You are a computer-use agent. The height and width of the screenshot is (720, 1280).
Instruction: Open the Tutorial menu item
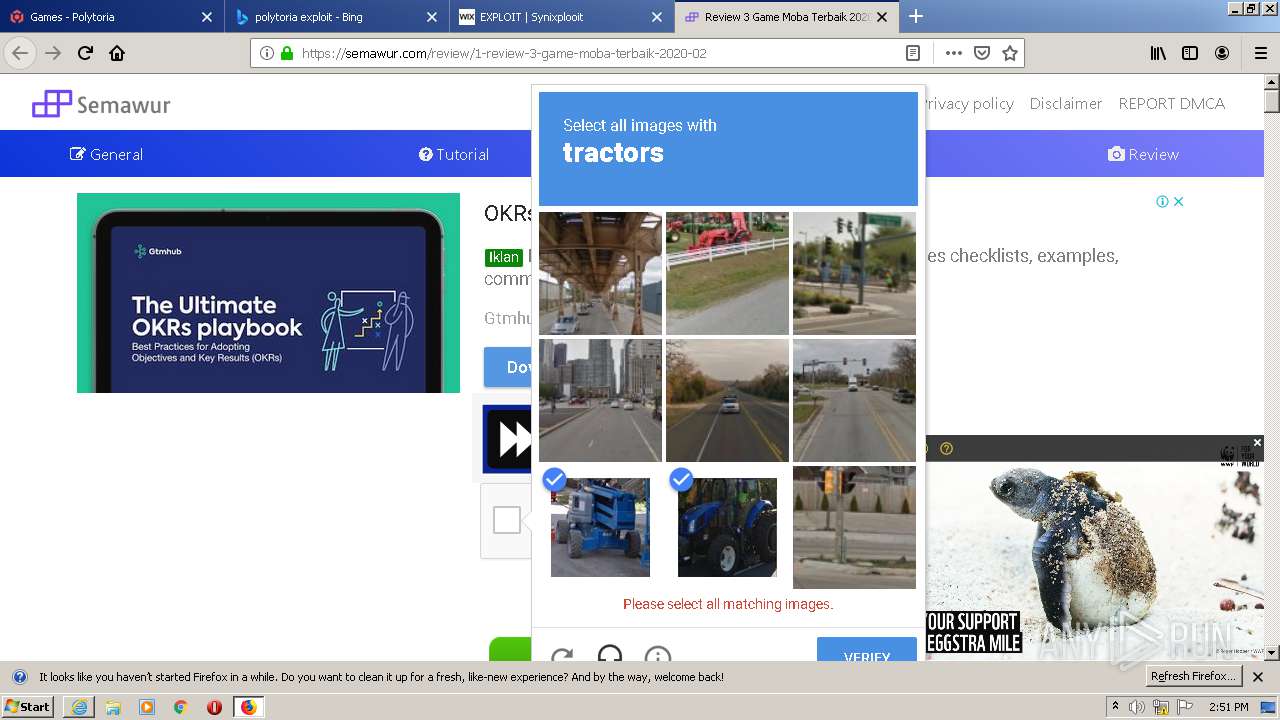click(454, 154)
